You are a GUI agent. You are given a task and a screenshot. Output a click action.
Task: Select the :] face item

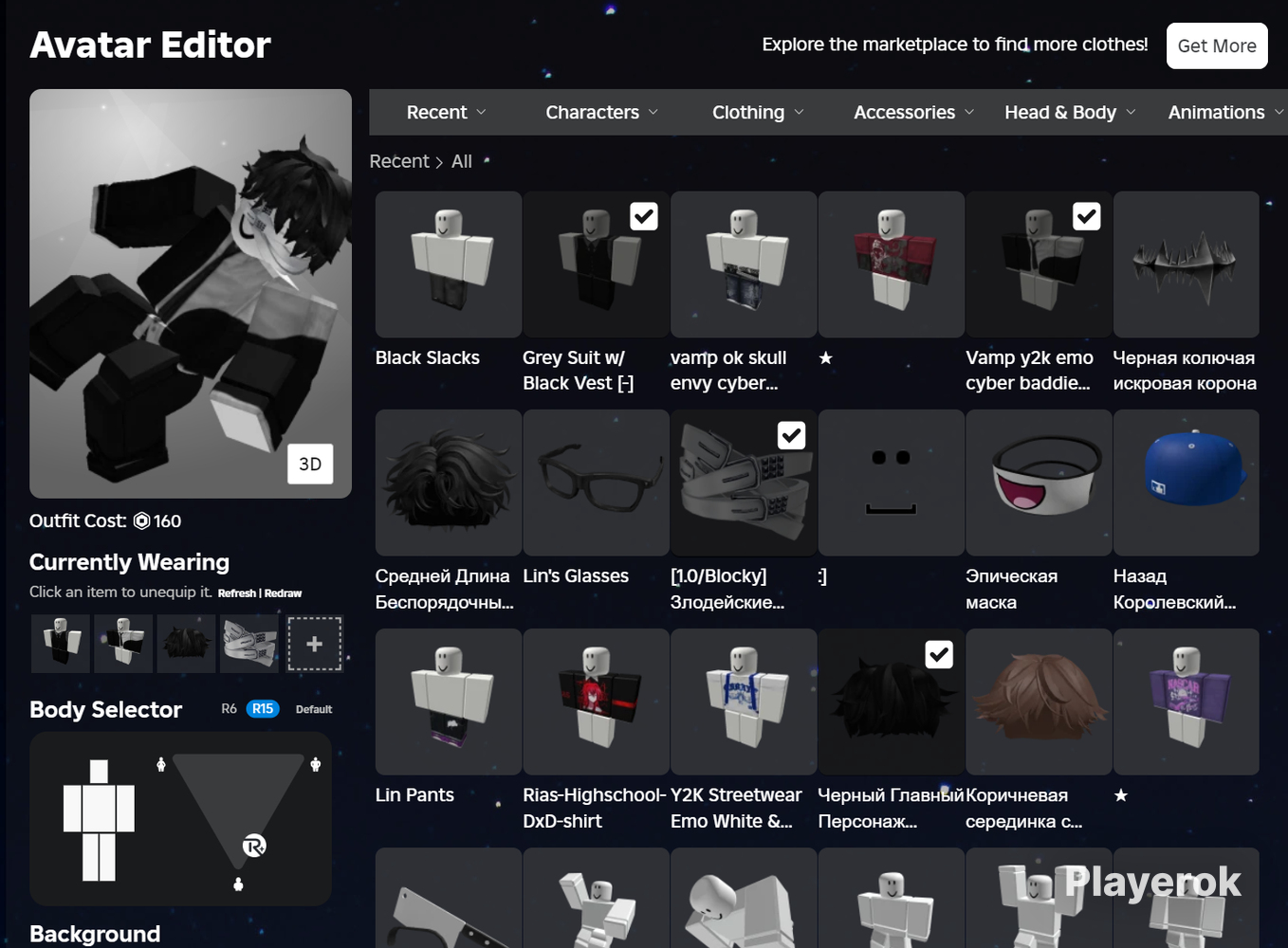(892, 483)
